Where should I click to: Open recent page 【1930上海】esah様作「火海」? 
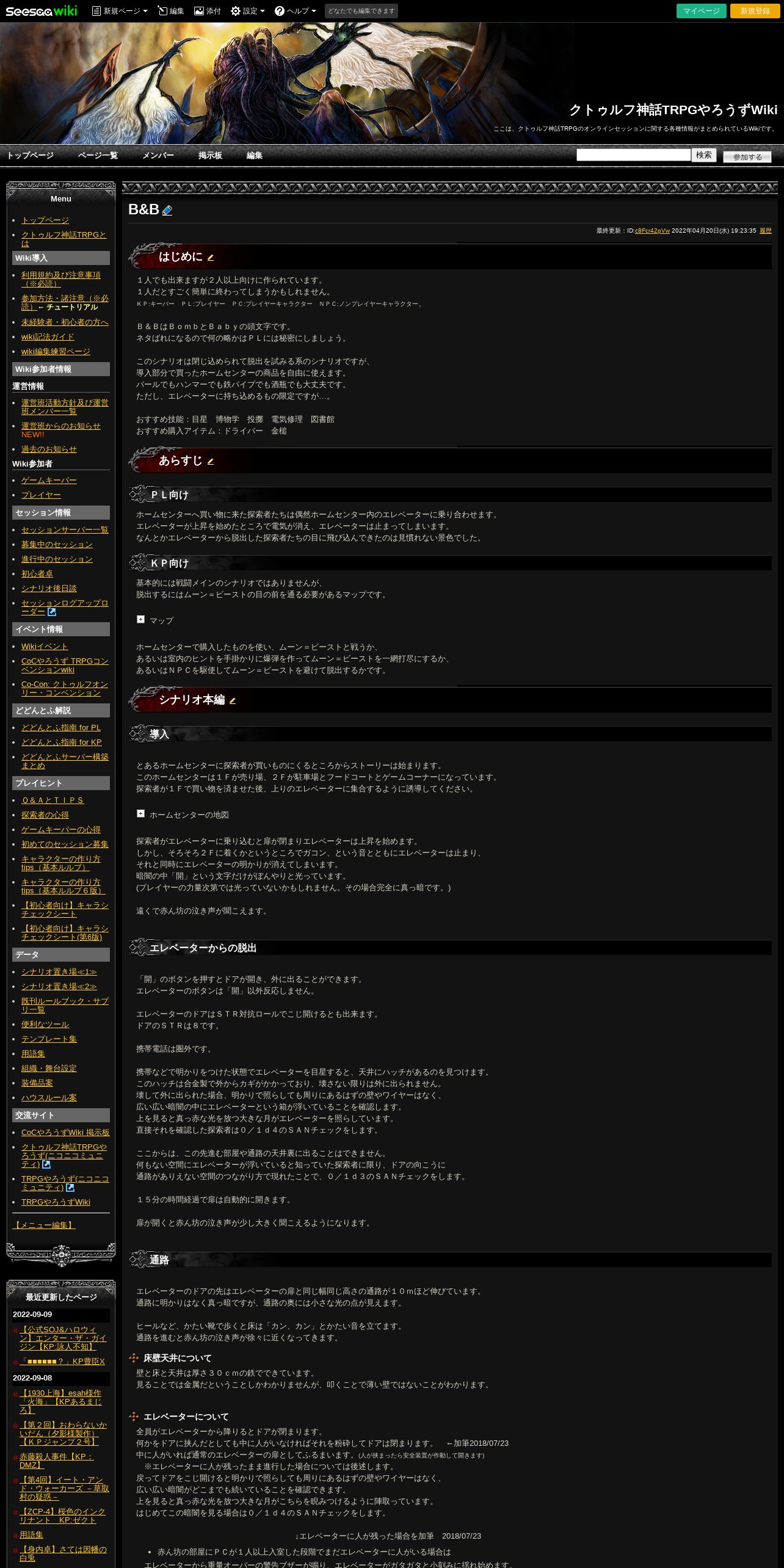(x=60, y=1401)
